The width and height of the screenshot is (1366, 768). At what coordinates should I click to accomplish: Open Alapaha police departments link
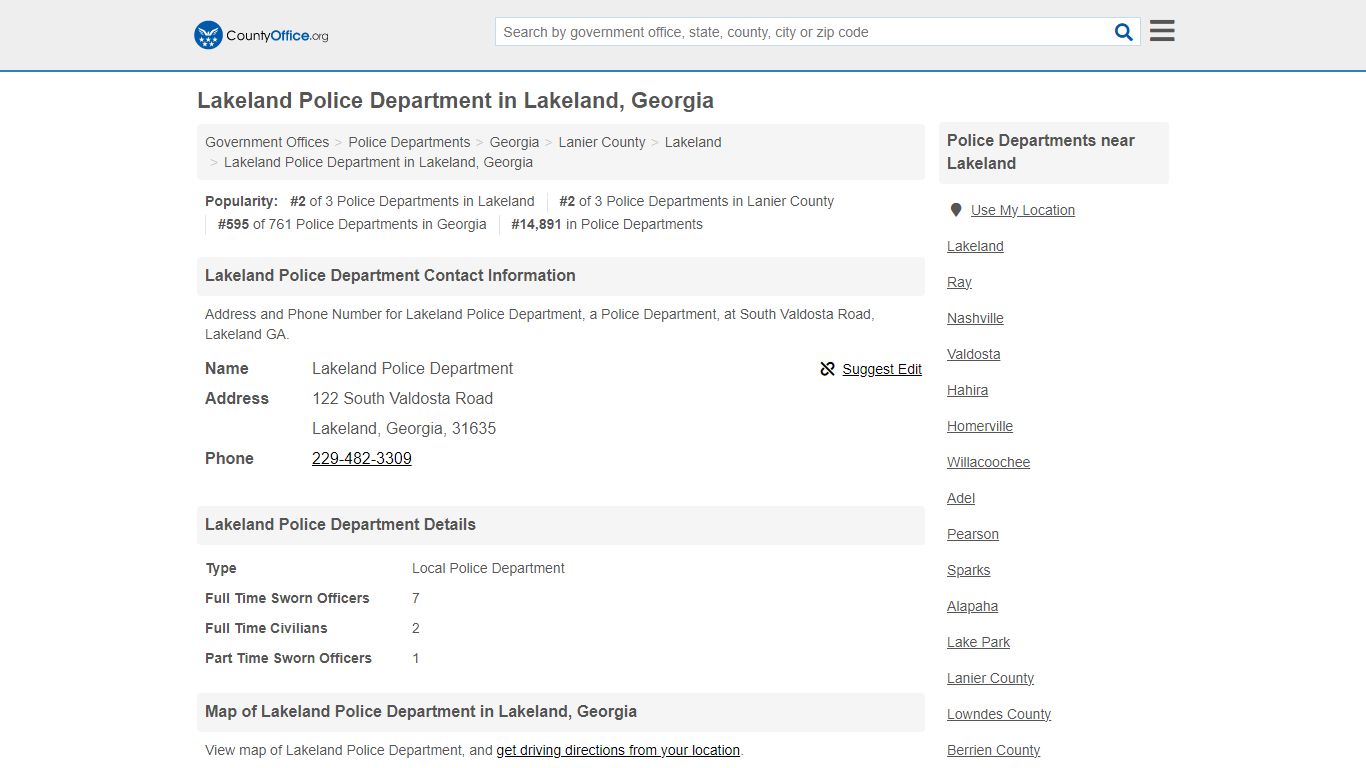(972, 606)
